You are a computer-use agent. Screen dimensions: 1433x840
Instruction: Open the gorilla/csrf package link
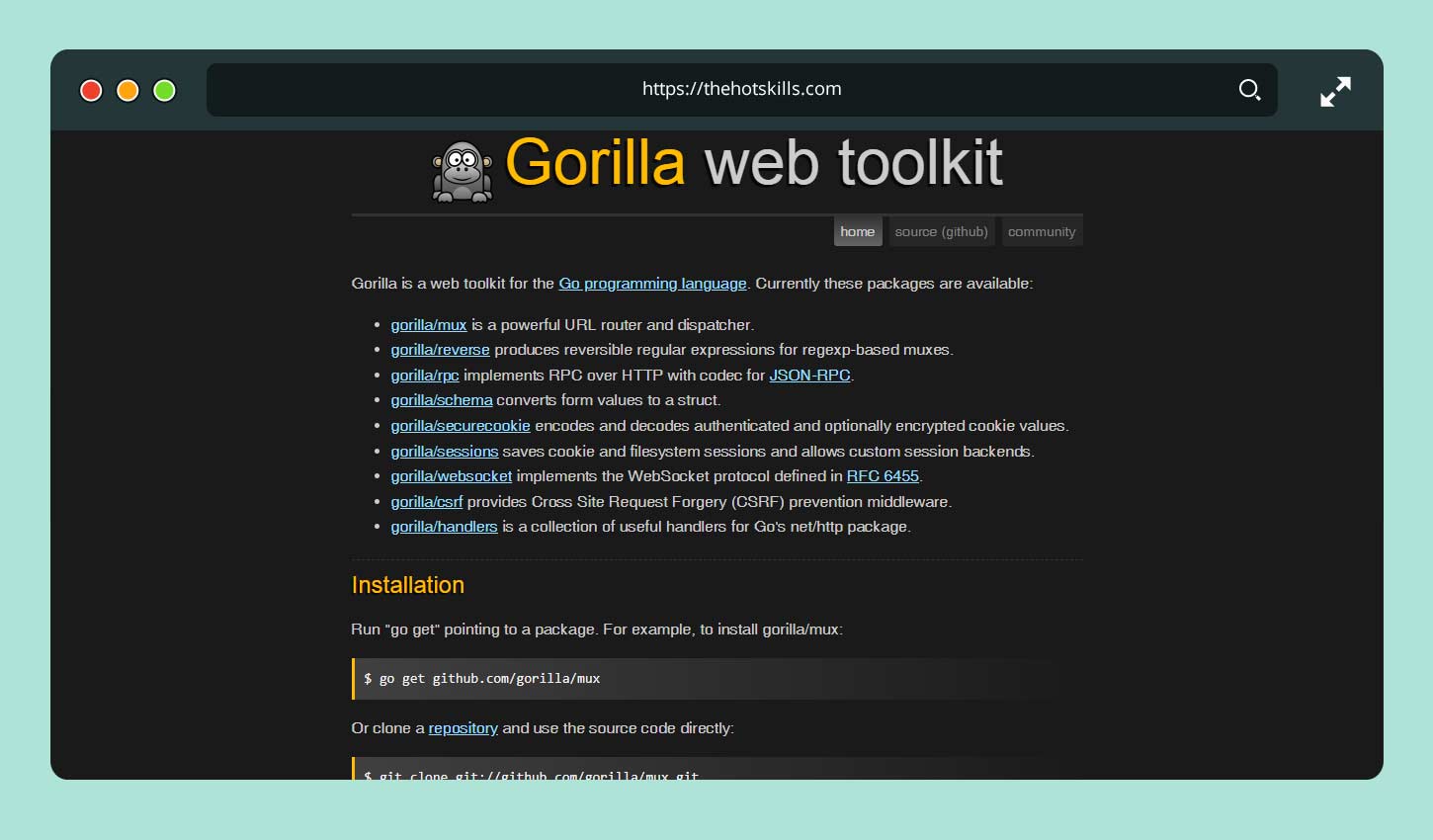click(x=427, y=502)
